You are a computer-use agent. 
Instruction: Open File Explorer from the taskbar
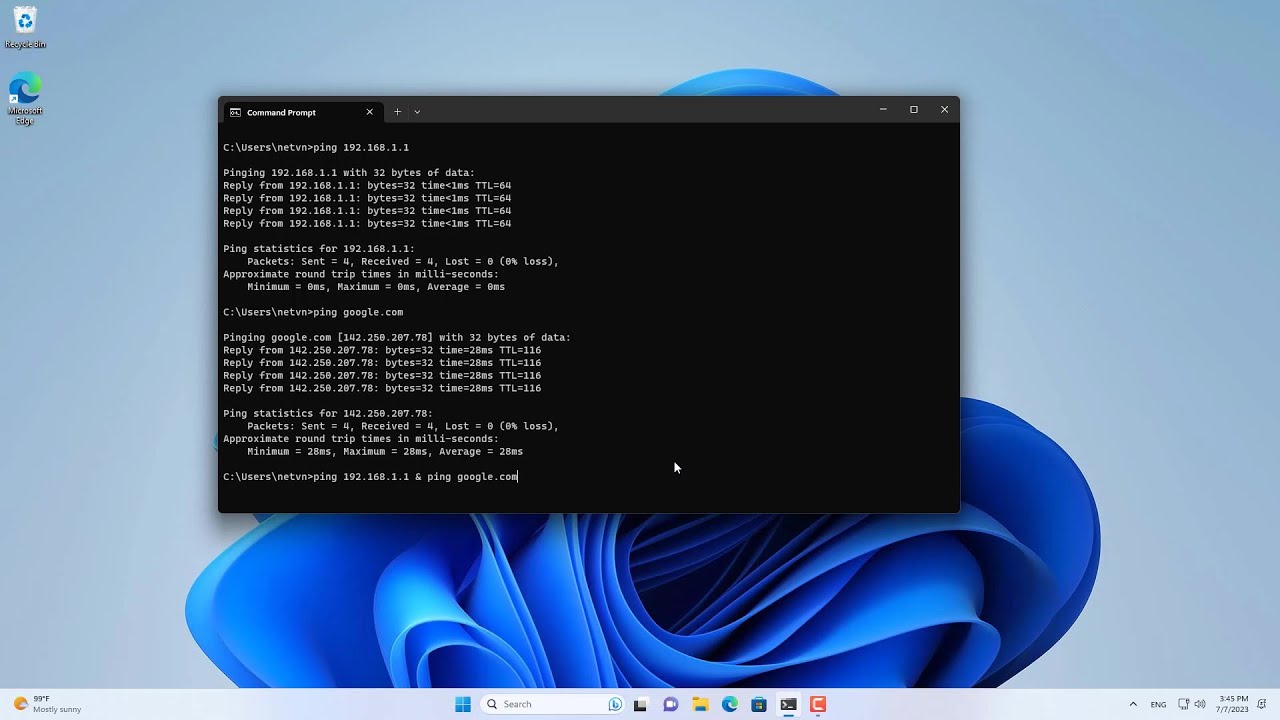[x=700, y=704]
